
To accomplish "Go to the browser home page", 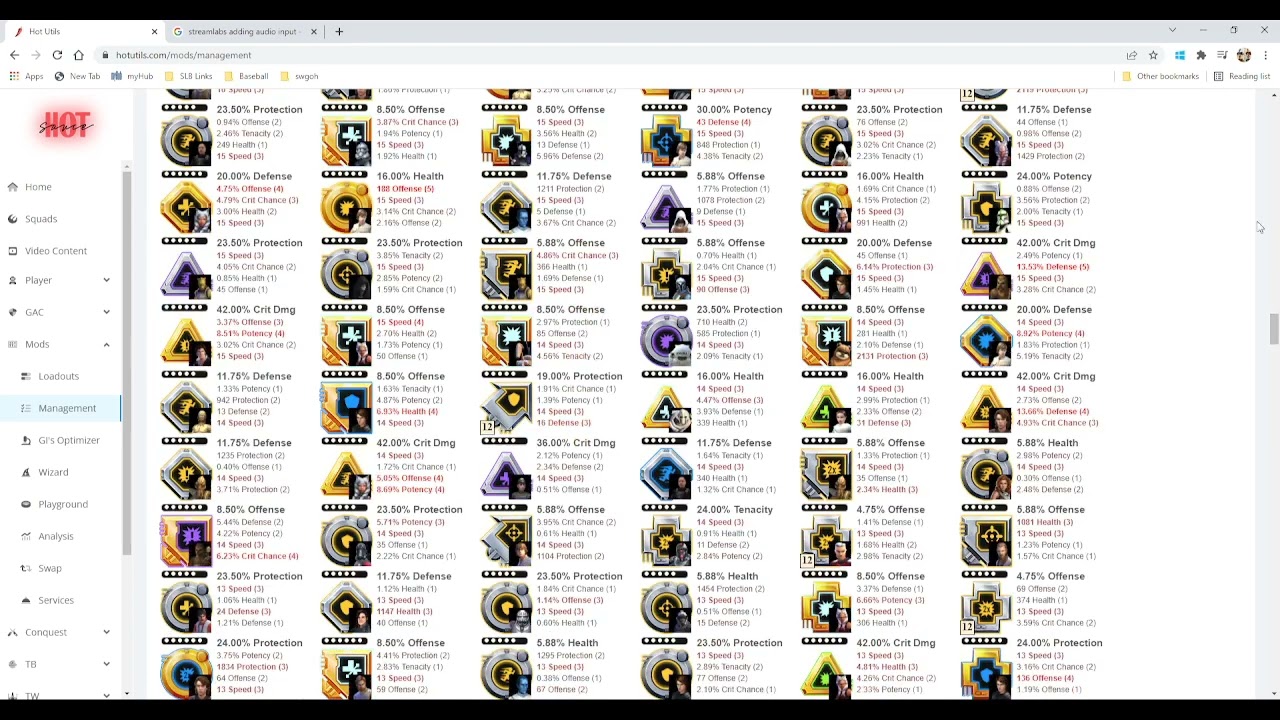I will click(79, 55).
